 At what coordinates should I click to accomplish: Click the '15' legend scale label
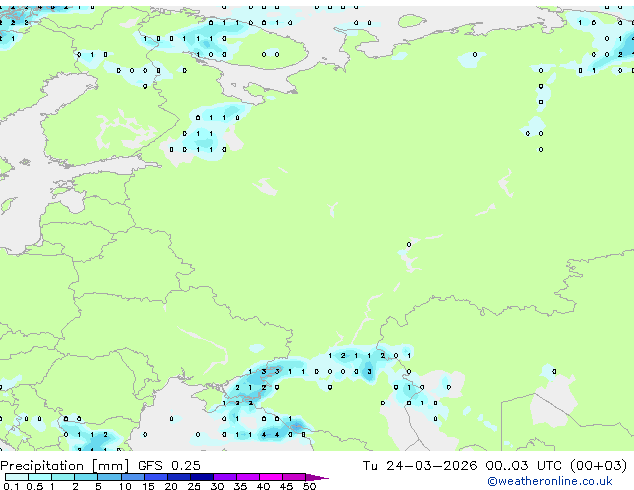[x=148, y=486]
